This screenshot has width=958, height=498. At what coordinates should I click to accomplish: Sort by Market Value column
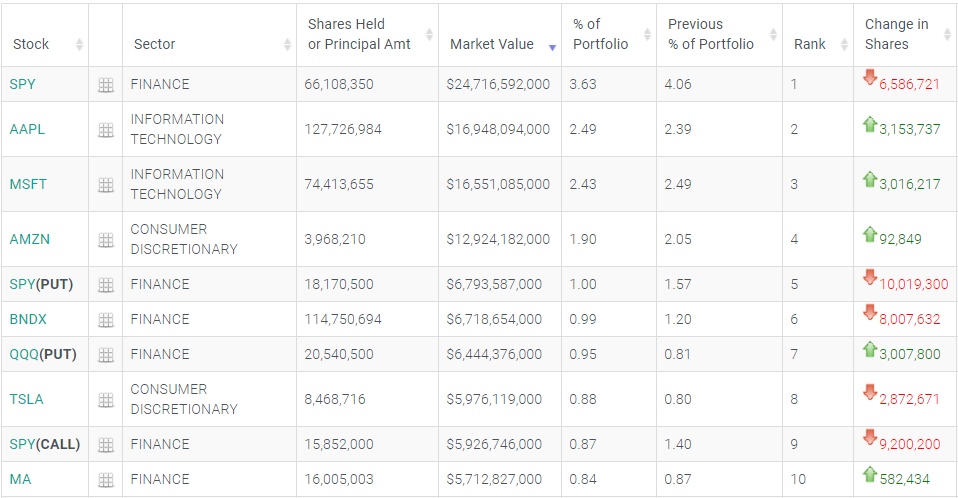(x=492, y=44)
